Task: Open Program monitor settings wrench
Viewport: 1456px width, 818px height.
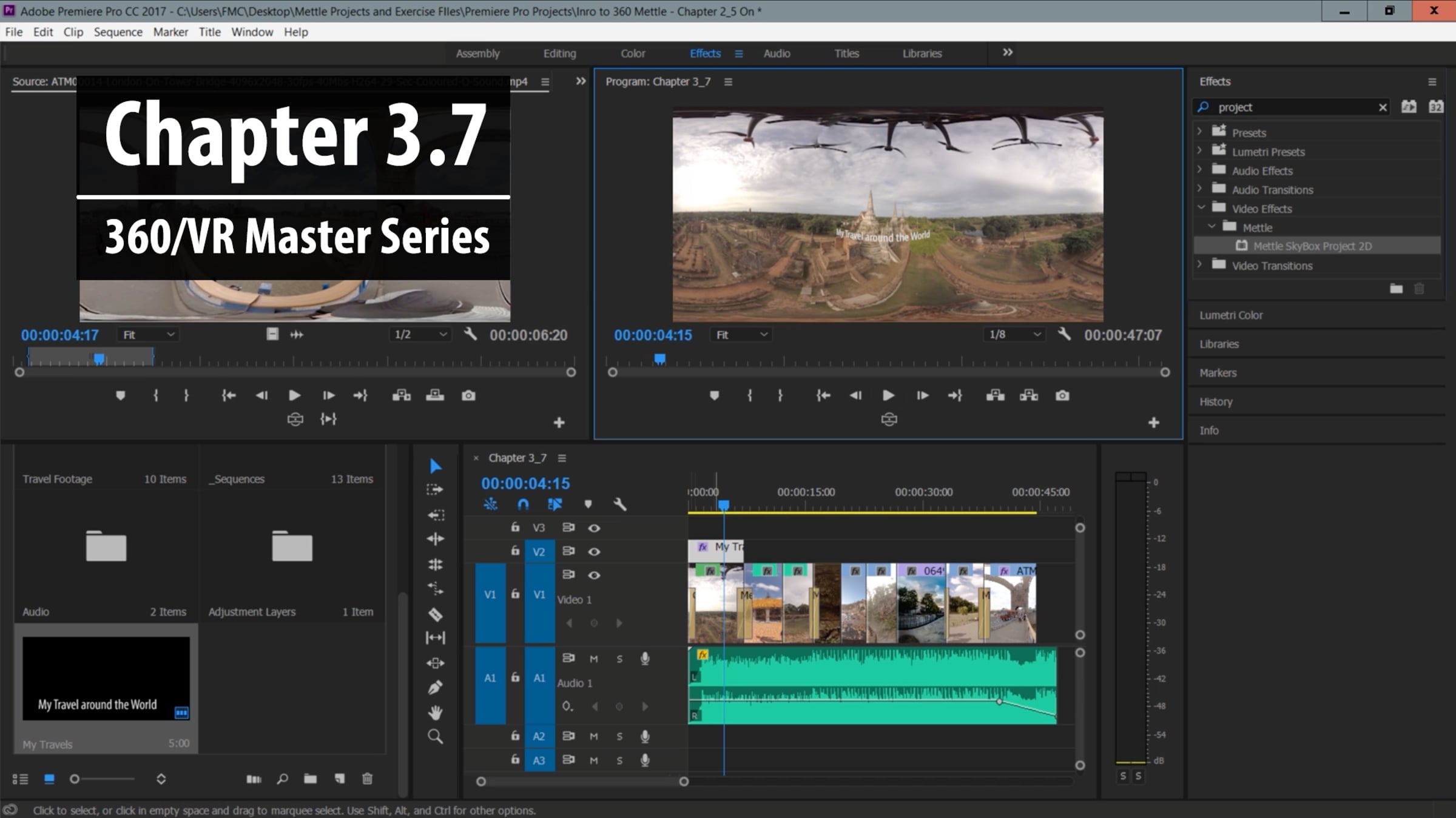Action: pos(1064,334)
